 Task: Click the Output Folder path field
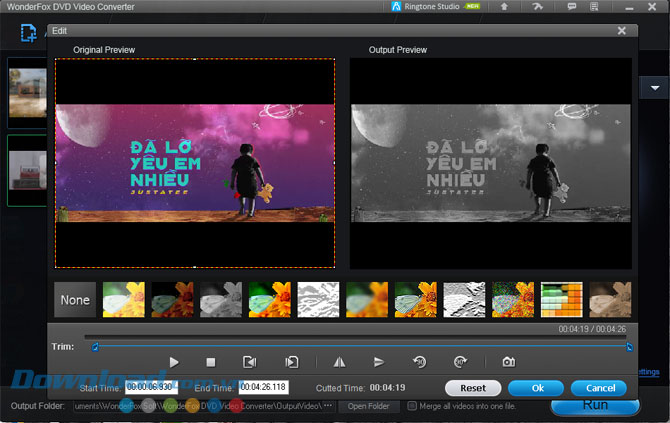click(198, 406)
